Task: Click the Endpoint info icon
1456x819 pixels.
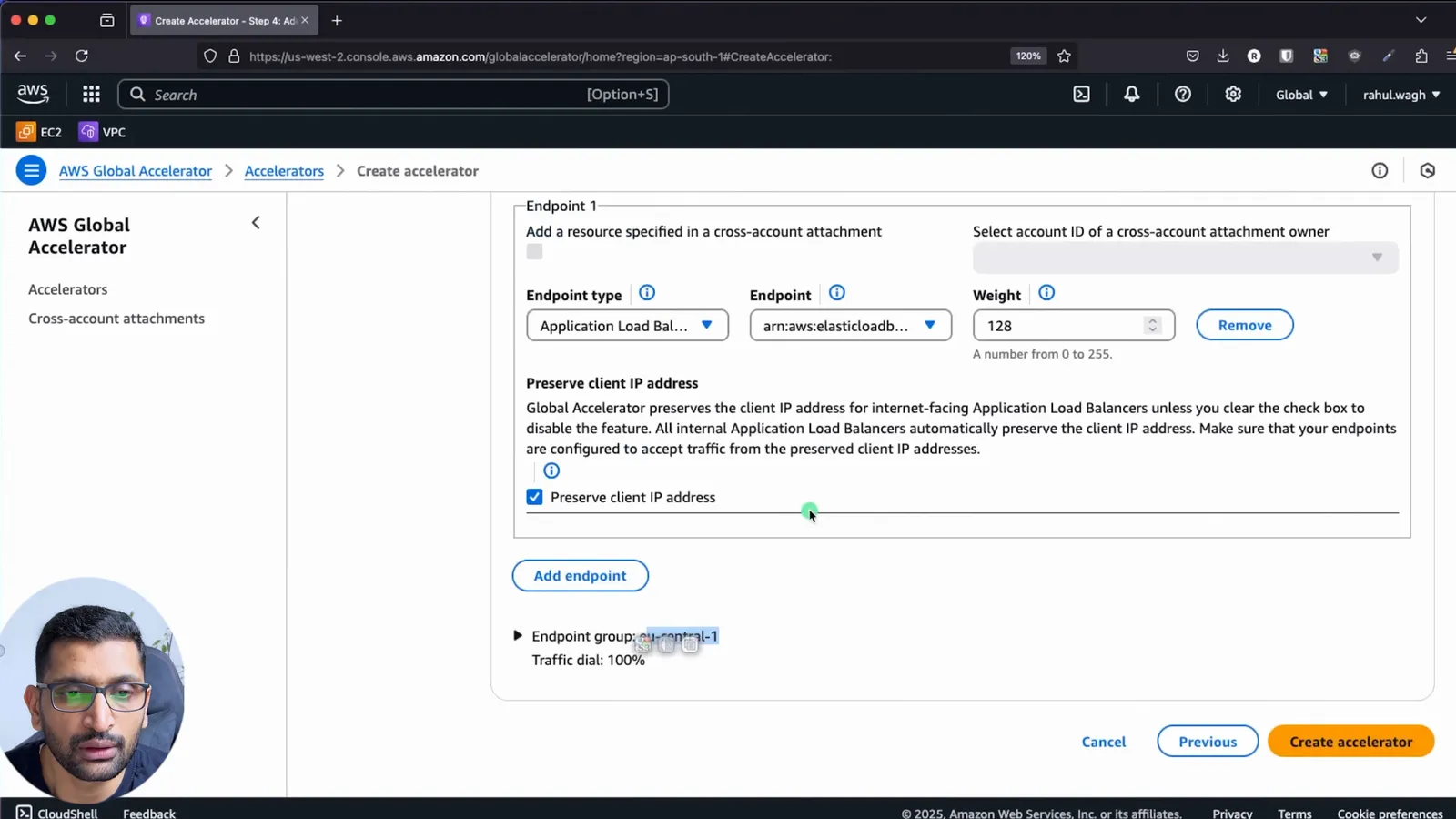Action: tap(837, 293)
